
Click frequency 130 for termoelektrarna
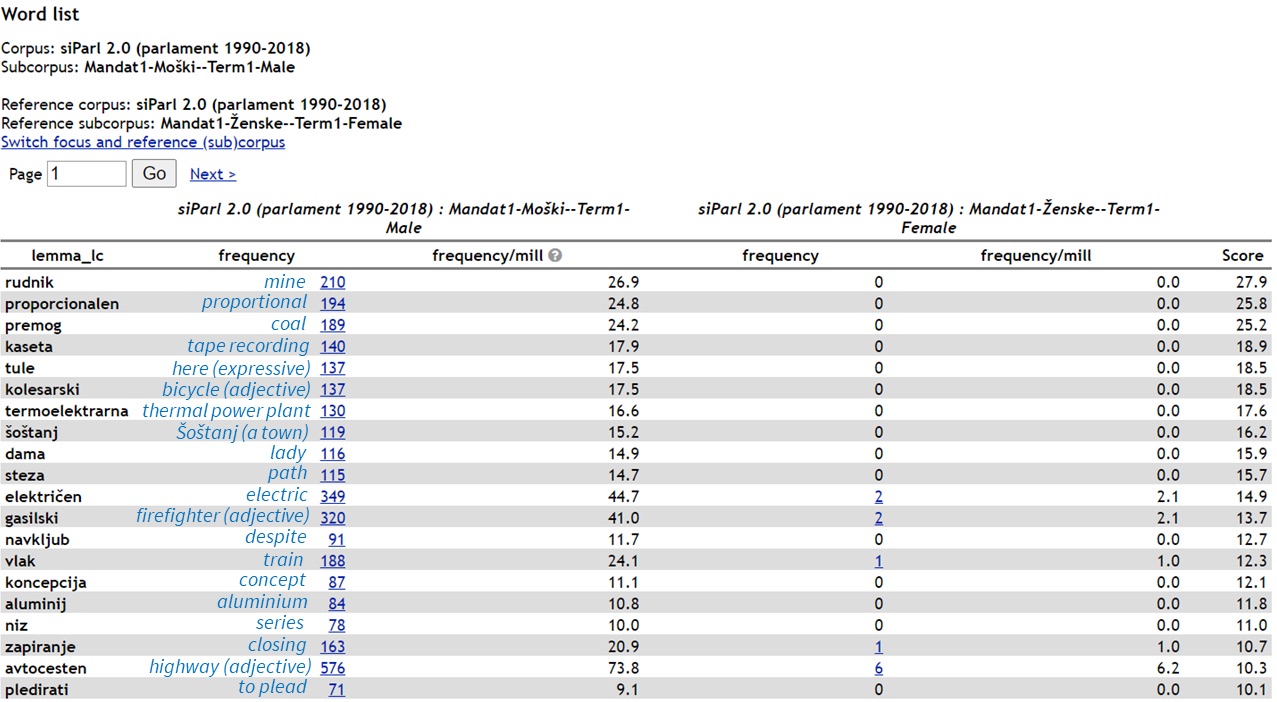point(332,411)
